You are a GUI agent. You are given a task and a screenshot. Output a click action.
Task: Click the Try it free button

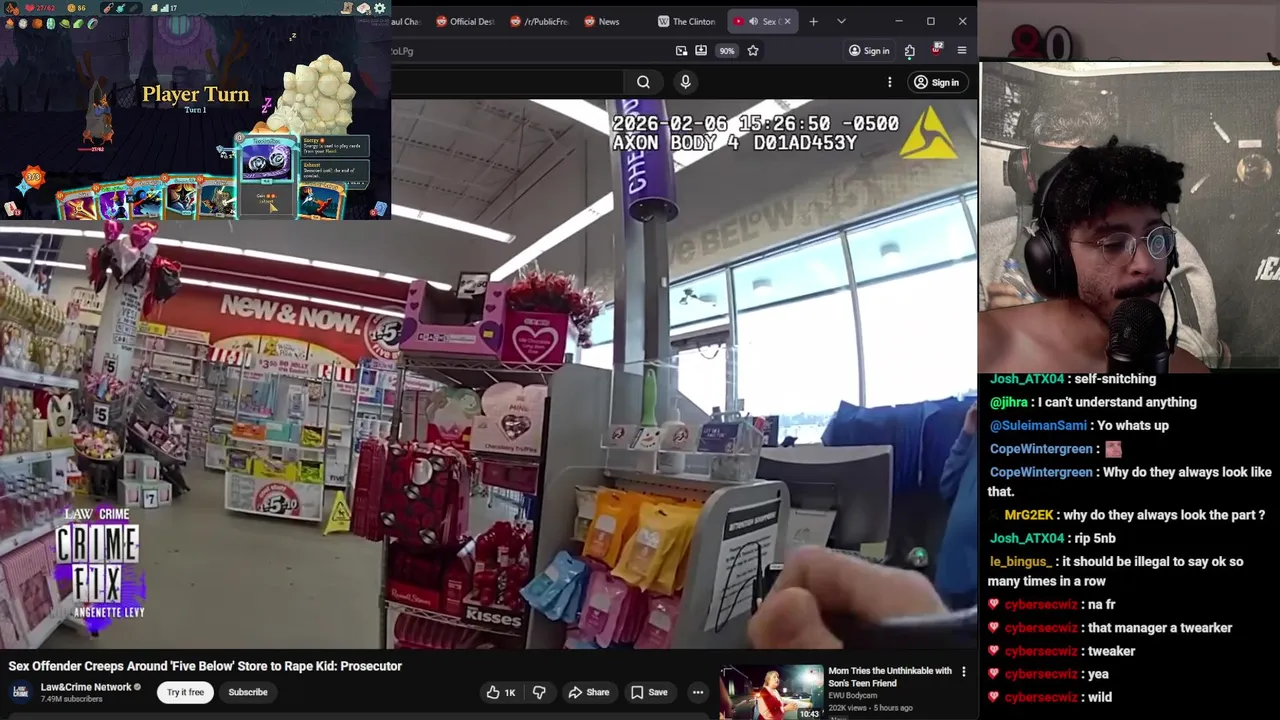point(185,692)
